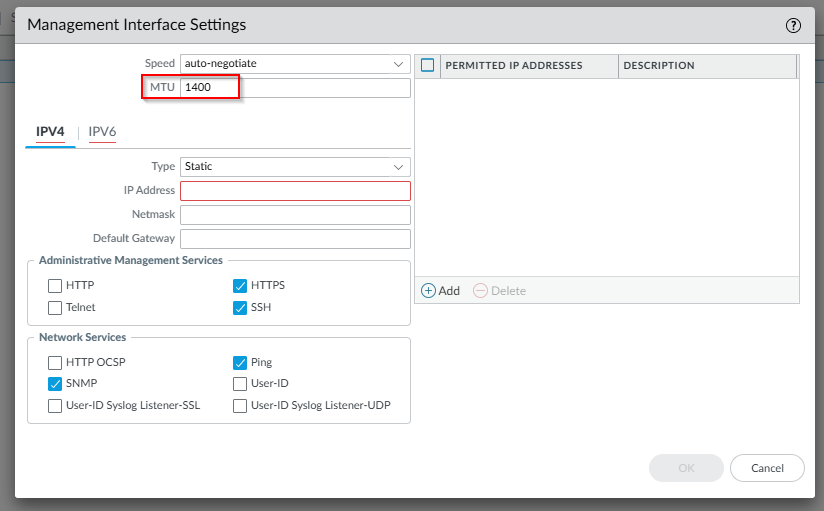The height and width of the screenshot is (511, 824).
Task: Disable the SSH checkbox
Action: 240,308
